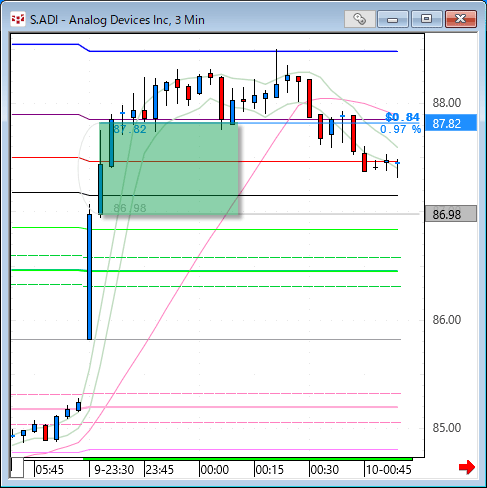Viewport: 487px width, 488px height.
Task: Click the 05:45 time axis label
Action: point(49,470)
